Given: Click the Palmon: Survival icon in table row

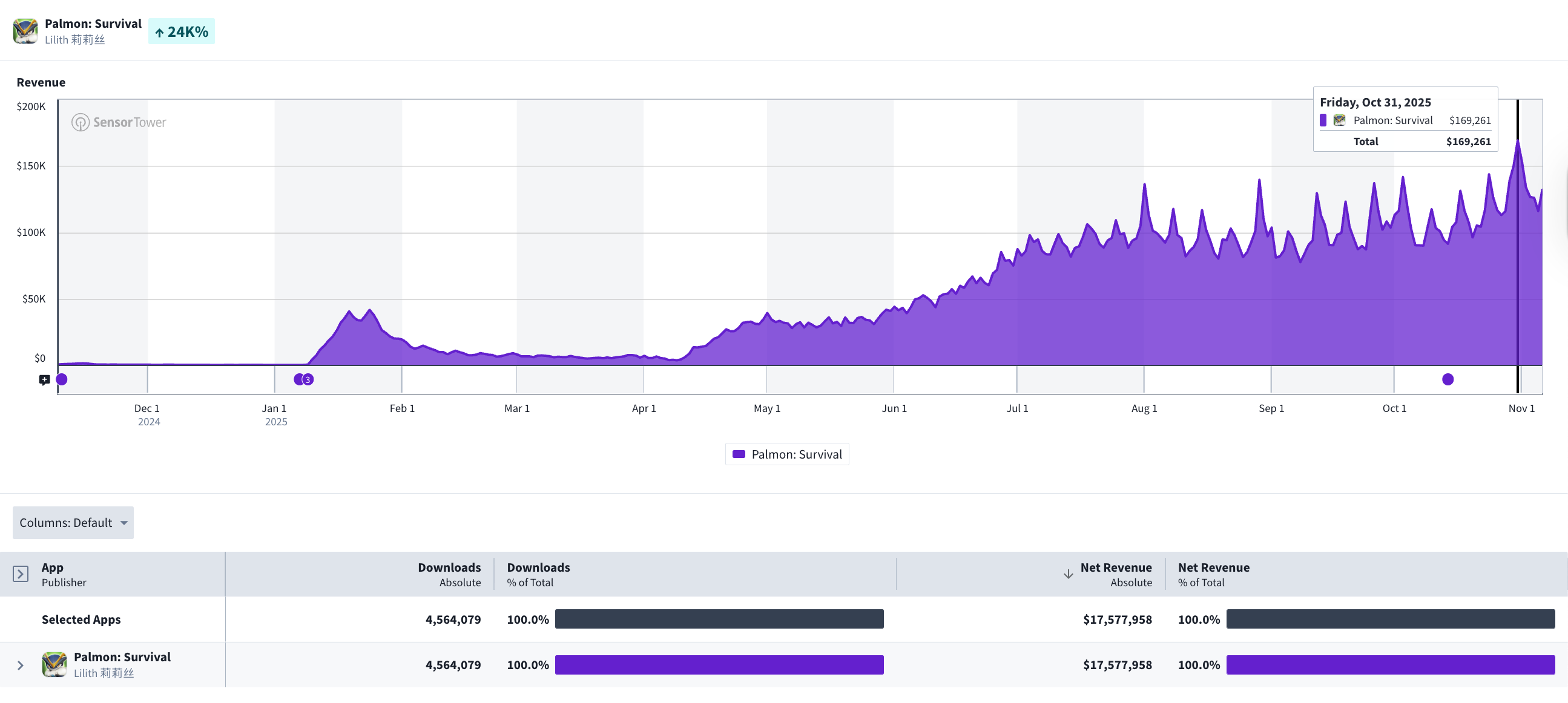Looking at the screenshot, I should (x=54, y=665).
